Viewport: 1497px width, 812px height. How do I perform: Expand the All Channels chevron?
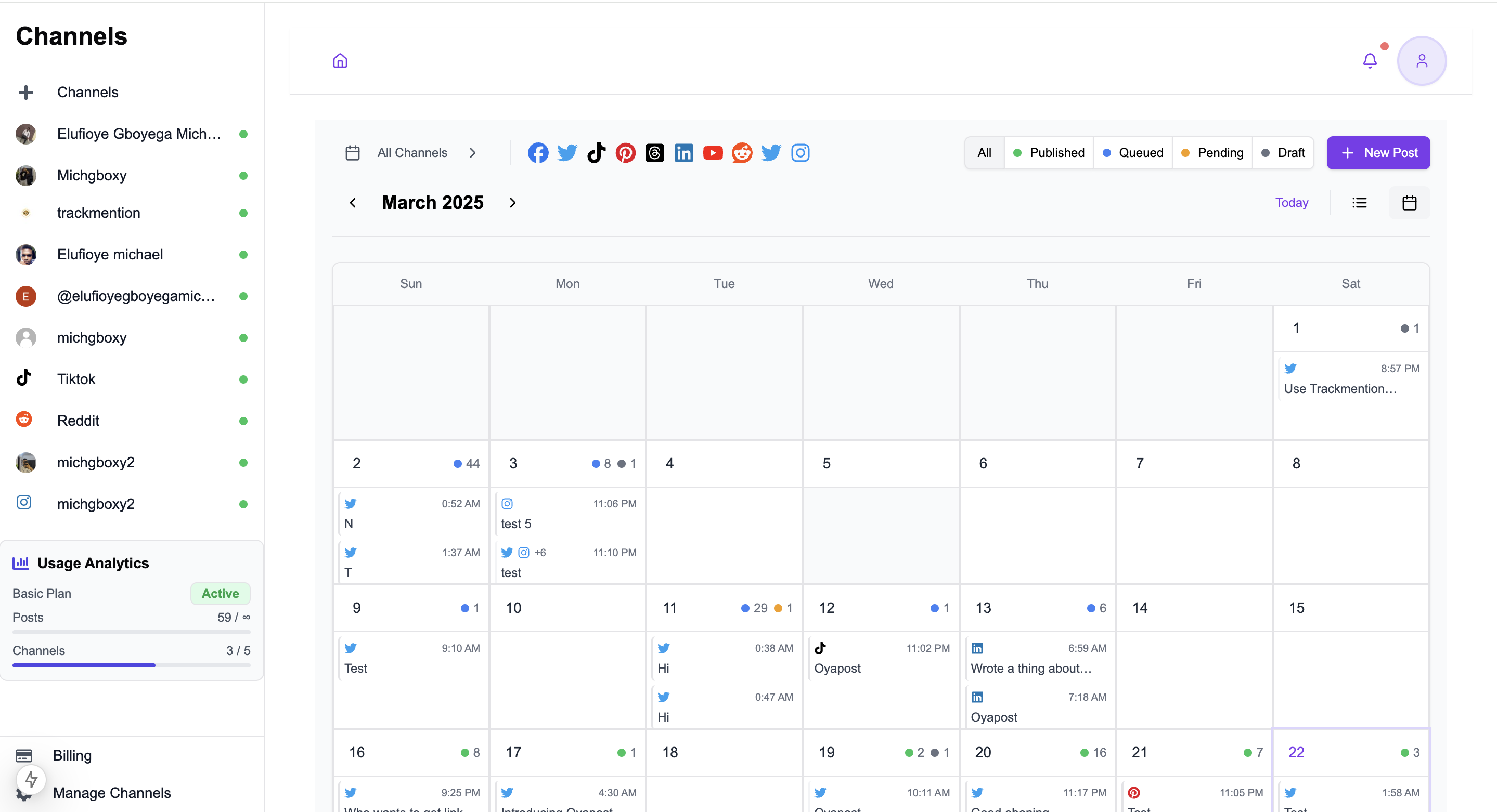(472, 153)
